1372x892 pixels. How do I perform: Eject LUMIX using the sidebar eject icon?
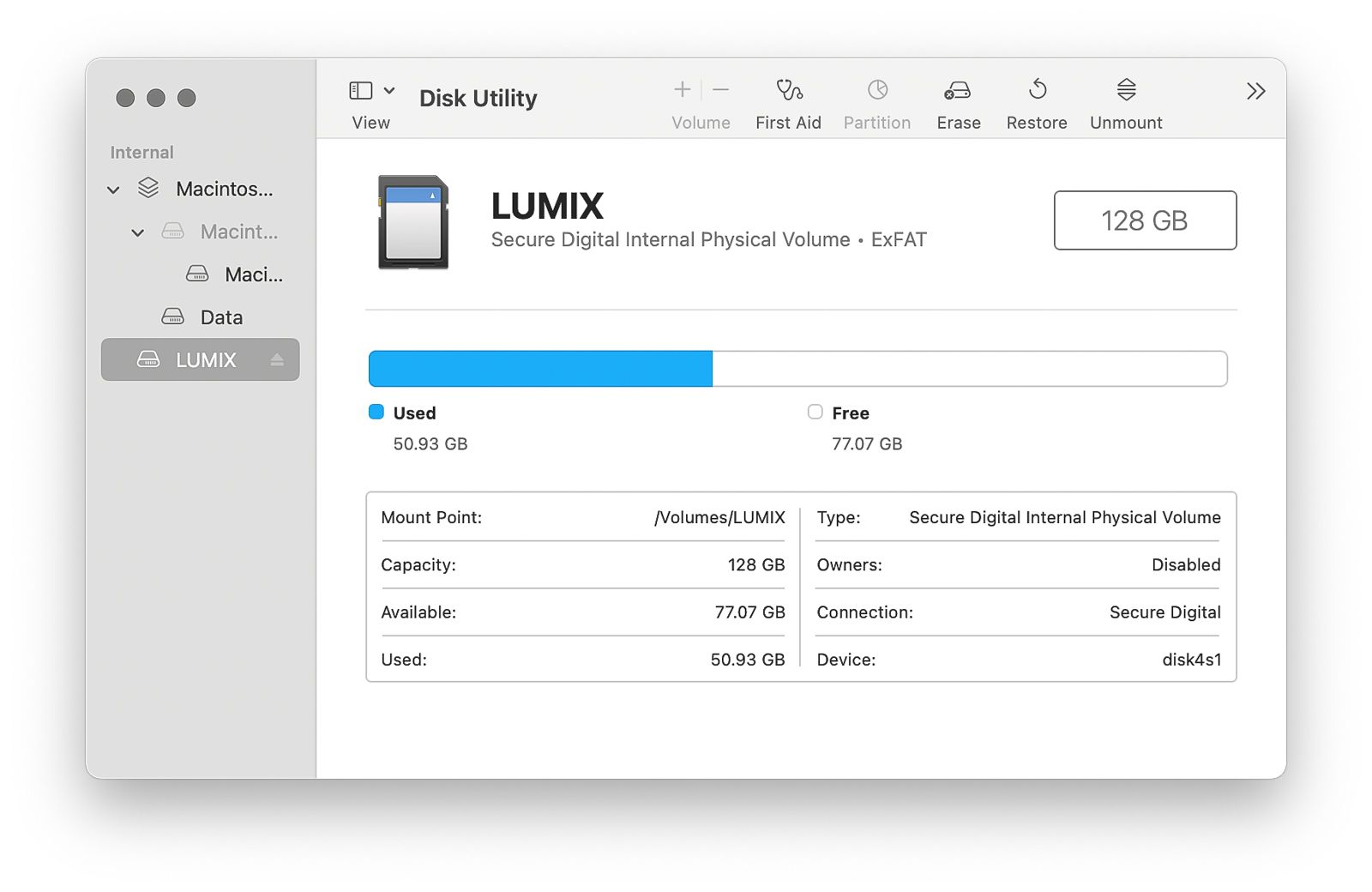pyautogui.click(x=277, y=360)
